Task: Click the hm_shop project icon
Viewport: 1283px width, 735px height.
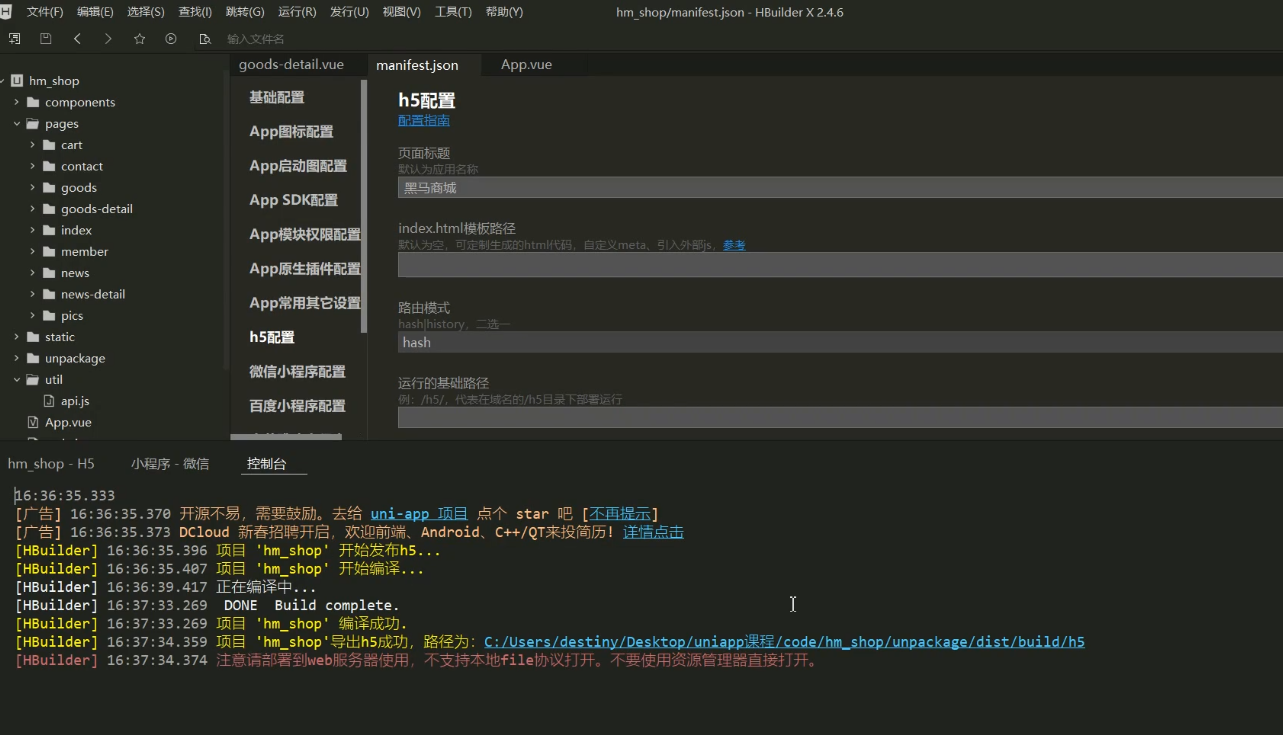Action: (x=16, y=81)
